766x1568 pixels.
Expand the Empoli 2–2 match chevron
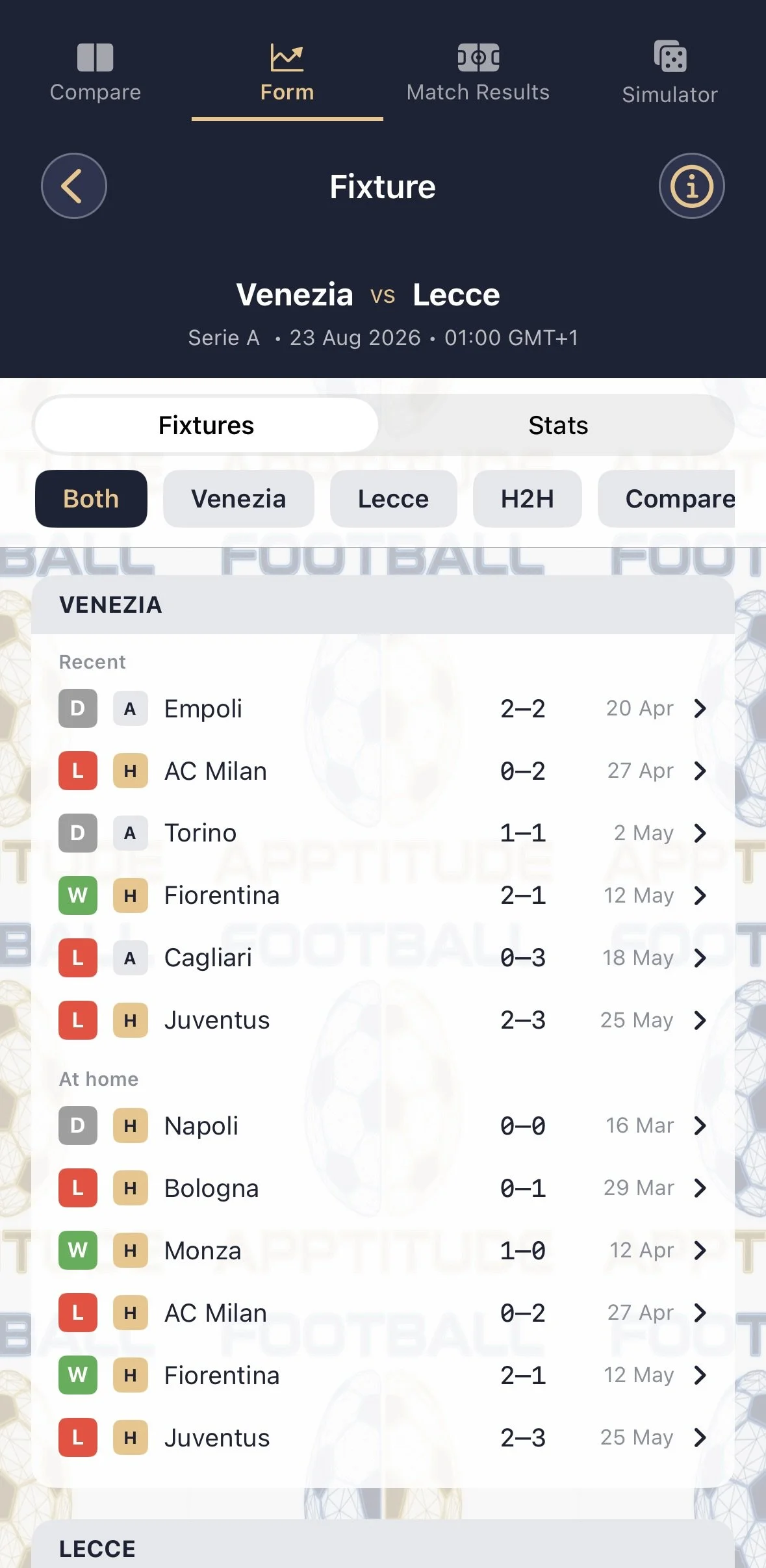click(x=700, y=708)
